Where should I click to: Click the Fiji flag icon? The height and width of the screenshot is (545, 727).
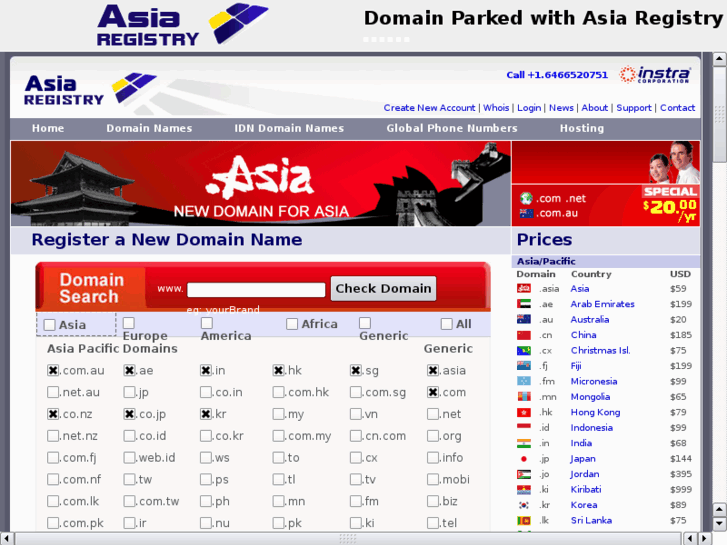(x=524, y=365)
